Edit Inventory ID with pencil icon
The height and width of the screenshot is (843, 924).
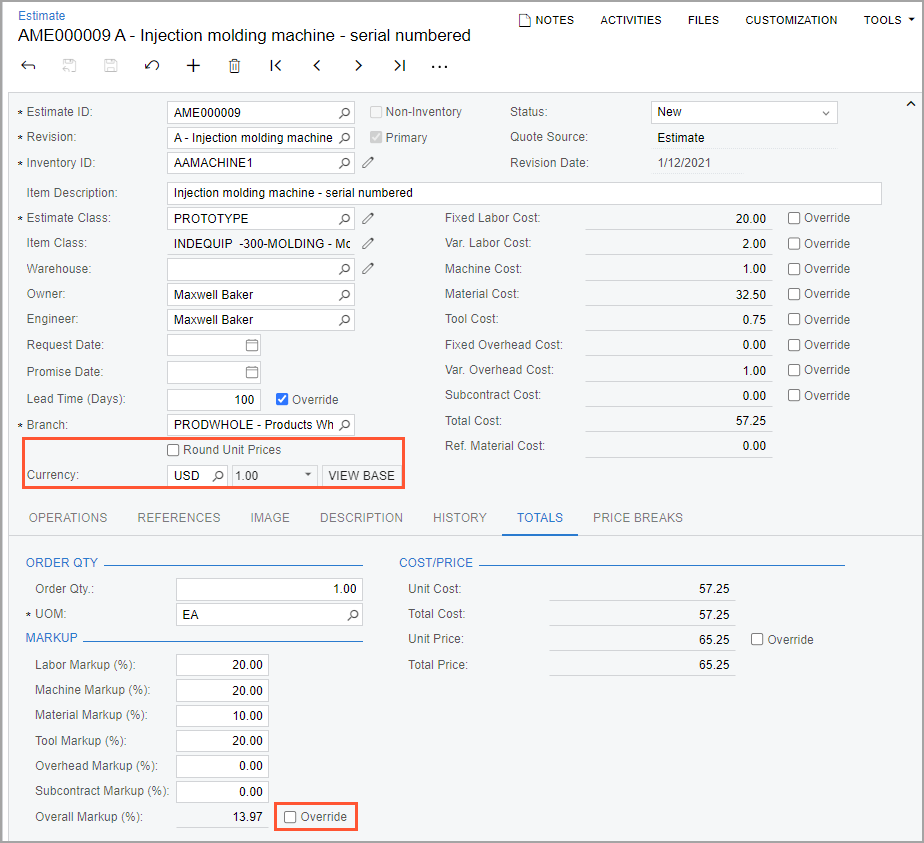368,163
